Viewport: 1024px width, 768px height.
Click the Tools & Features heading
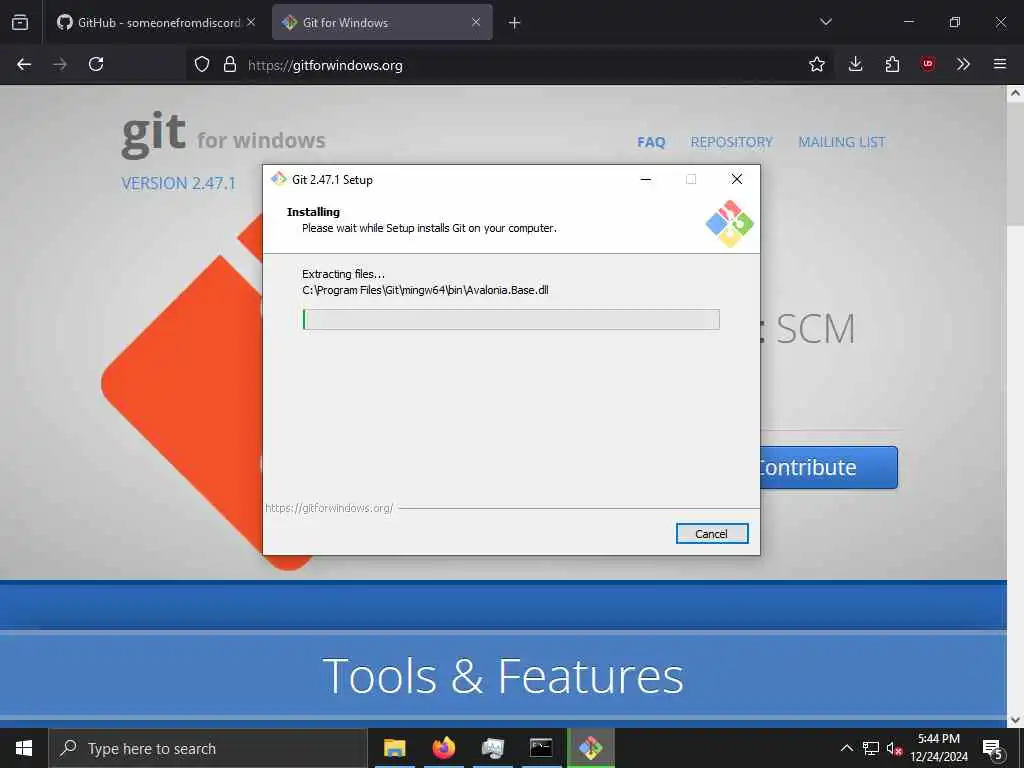[503, 676]
